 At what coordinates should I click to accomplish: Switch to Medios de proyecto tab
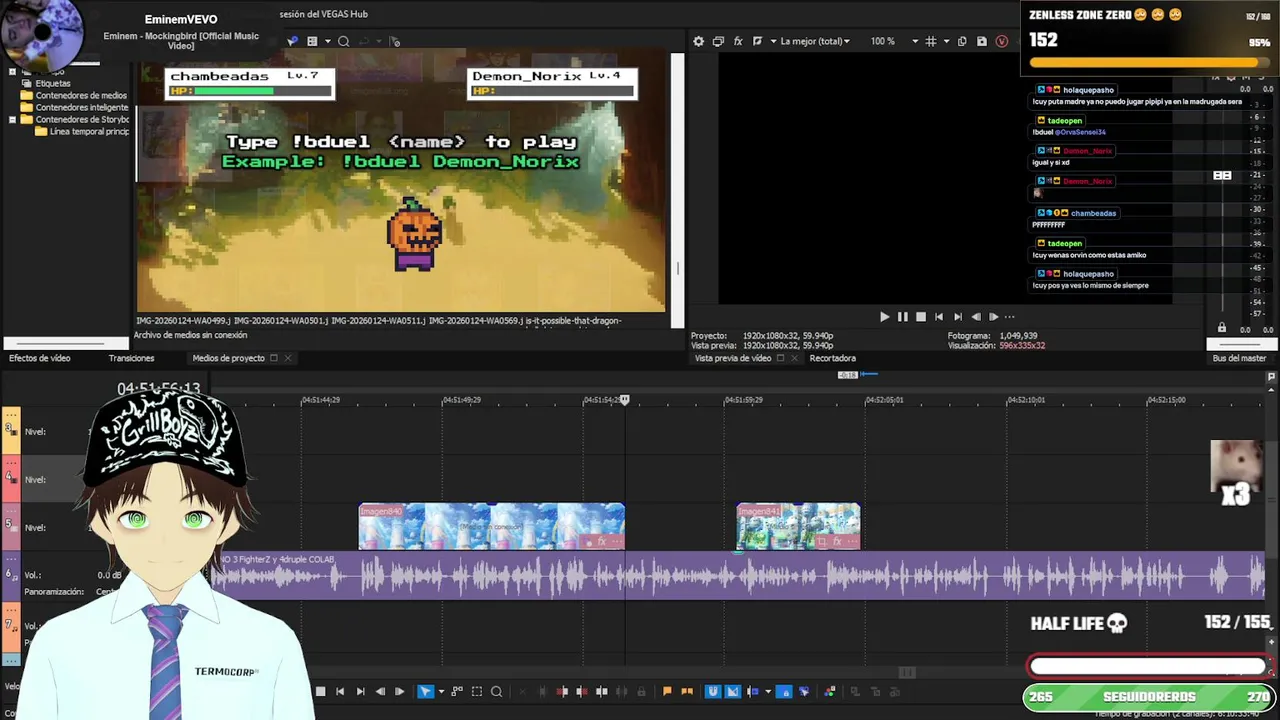click(228, 358)
